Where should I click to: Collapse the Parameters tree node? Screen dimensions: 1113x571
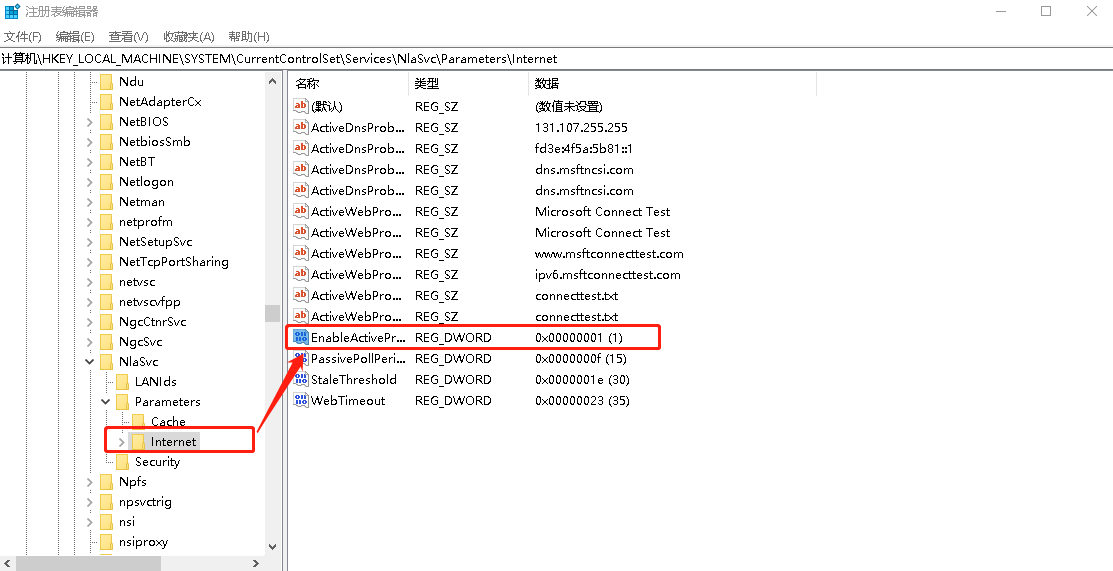point(106,402)
